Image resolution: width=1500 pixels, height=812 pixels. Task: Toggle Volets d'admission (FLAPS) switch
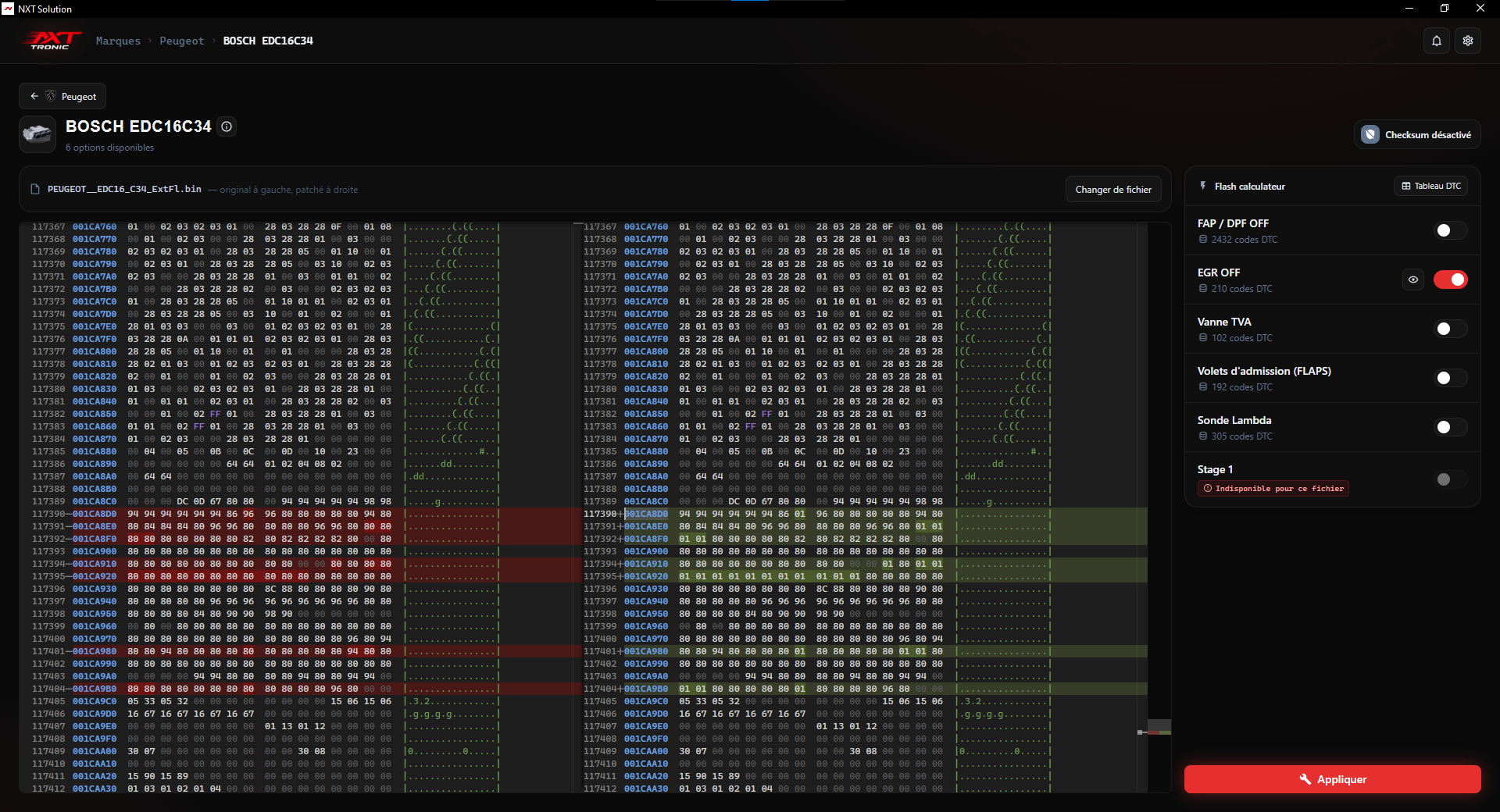point(1451,378)
